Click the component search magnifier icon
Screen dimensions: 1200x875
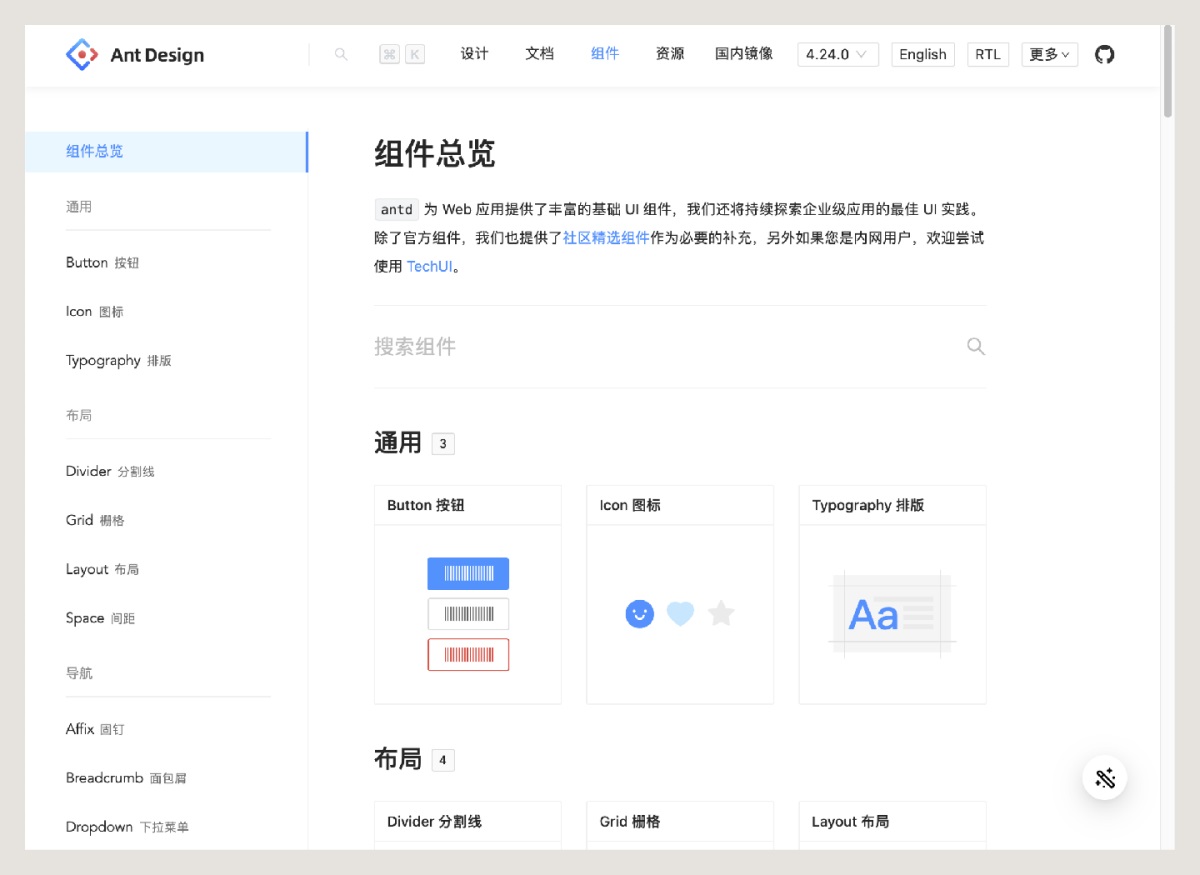click(x=976, y=347)
